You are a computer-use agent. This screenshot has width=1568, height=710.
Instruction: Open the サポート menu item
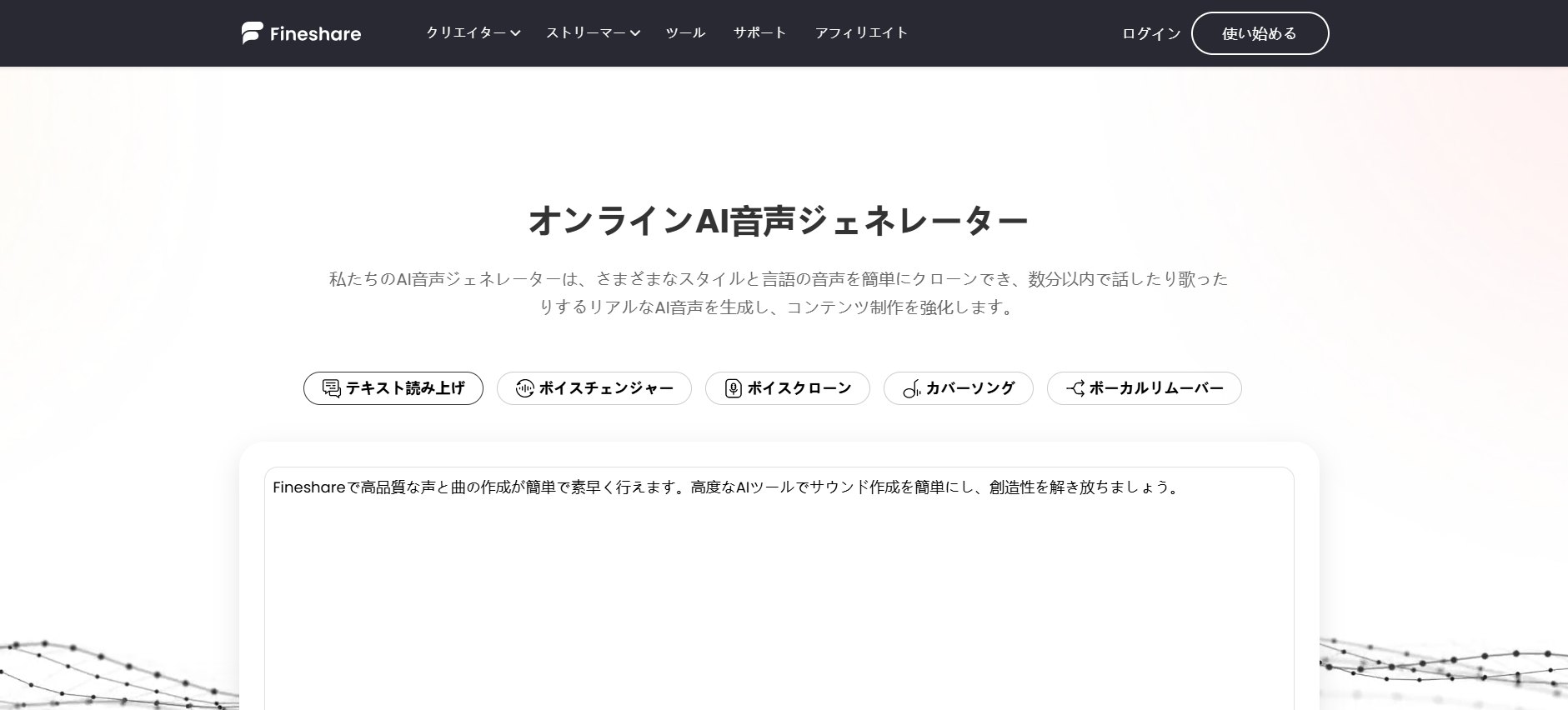(x=760, y=32)
